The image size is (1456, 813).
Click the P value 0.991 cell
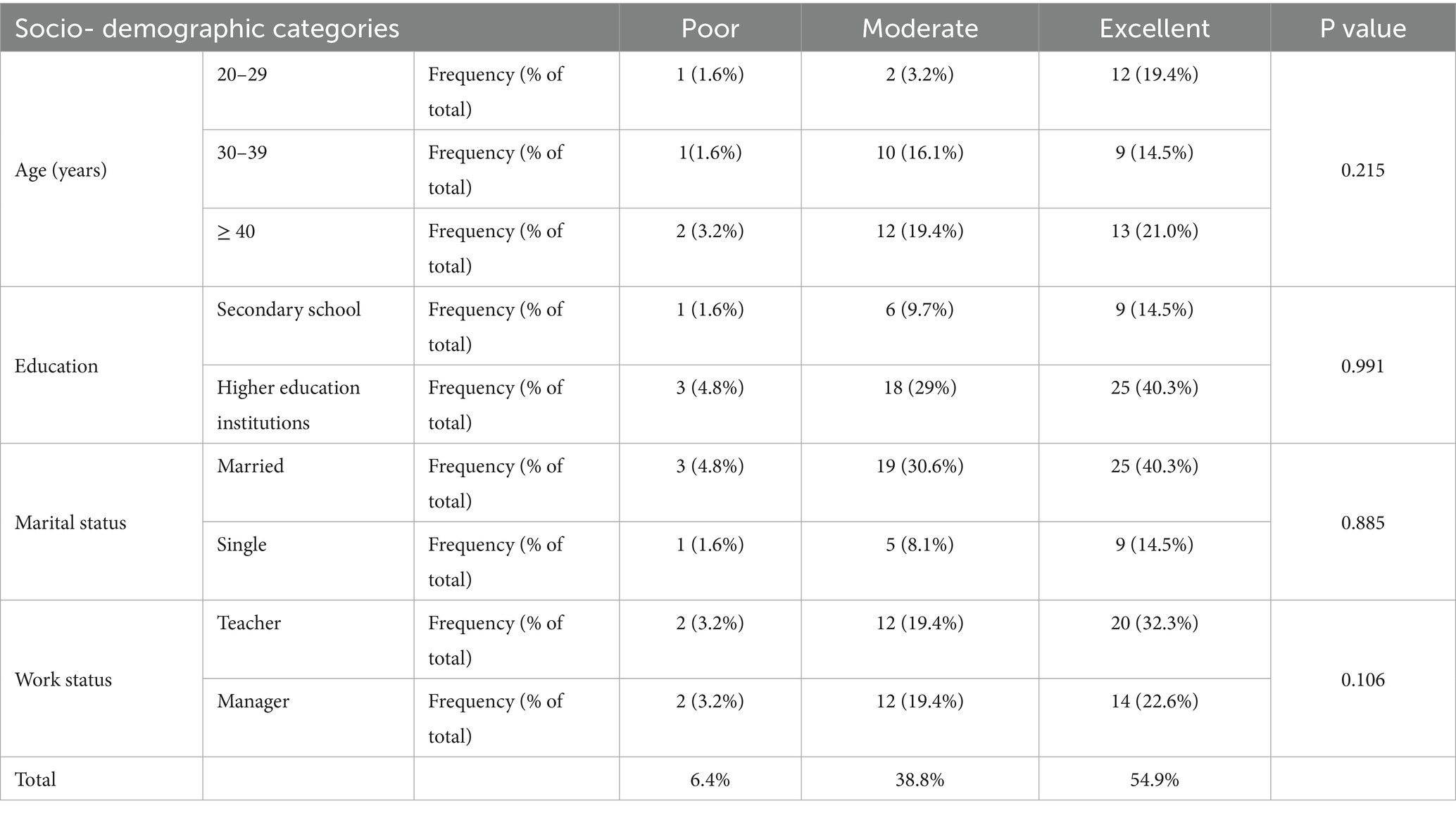click(x=1362, y=366)
